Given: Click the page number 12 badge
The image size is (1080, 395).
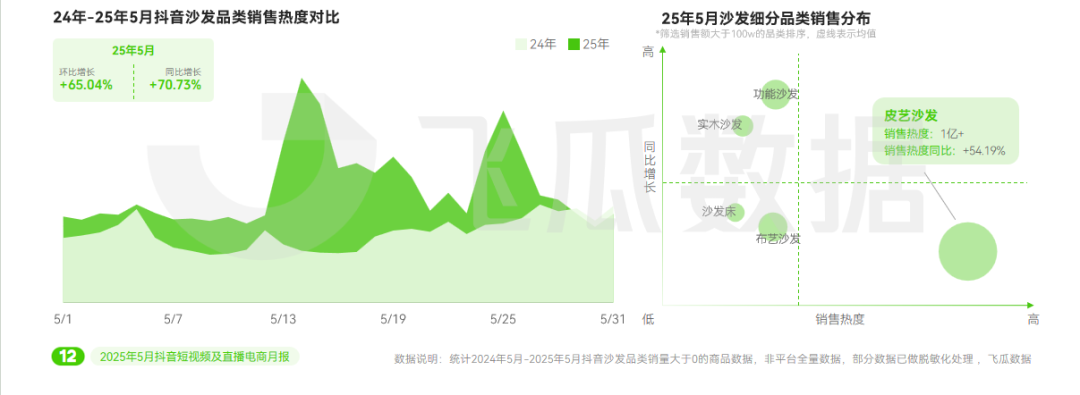Looking at the screenshot, I should click(68, 356).
